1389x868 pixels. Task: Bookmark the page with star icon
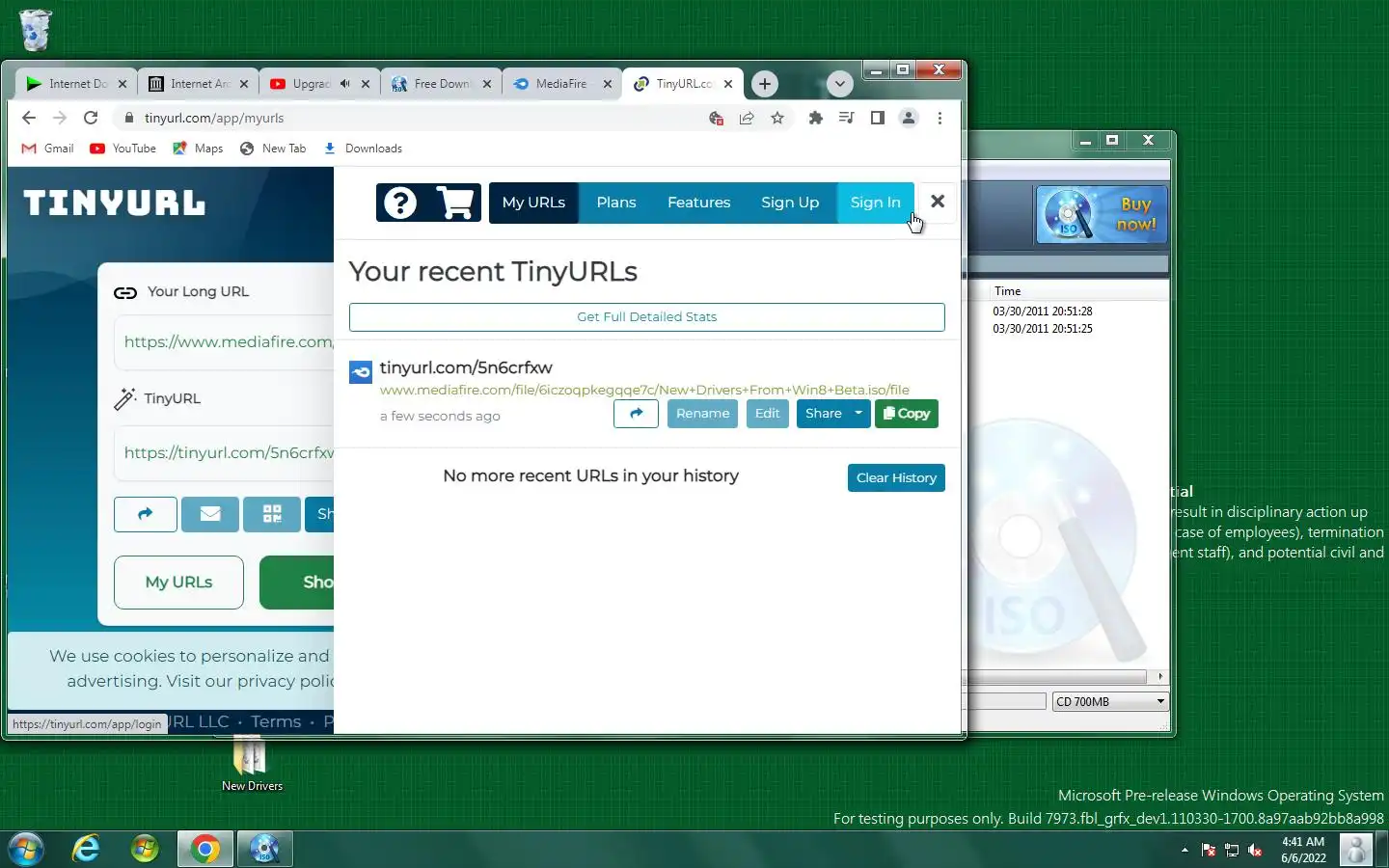[x=777, y=118]
